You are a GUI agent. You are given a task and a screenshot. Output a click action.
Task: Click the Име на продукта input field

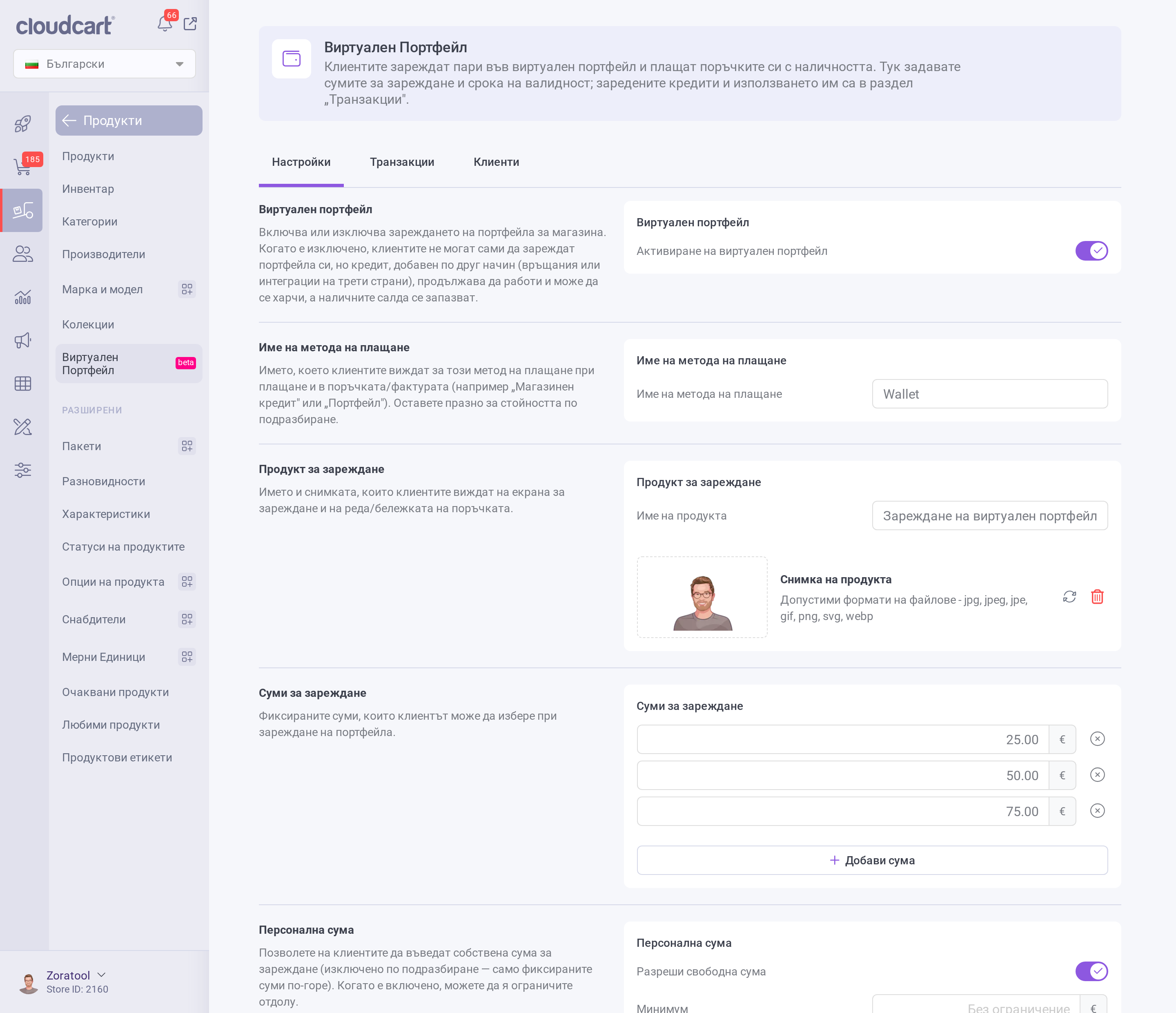990,515
